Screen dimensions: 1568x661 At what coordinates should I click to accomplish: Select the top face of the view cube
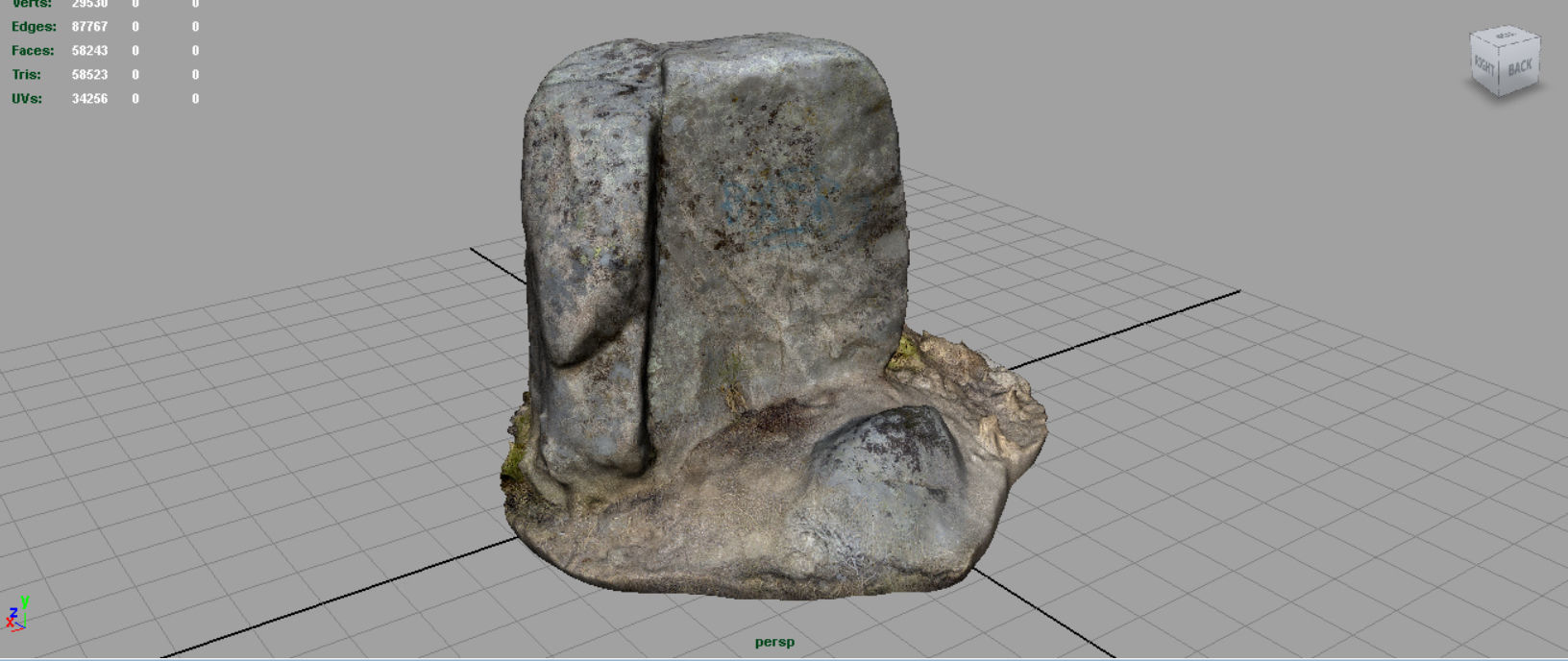point(1505,36)
